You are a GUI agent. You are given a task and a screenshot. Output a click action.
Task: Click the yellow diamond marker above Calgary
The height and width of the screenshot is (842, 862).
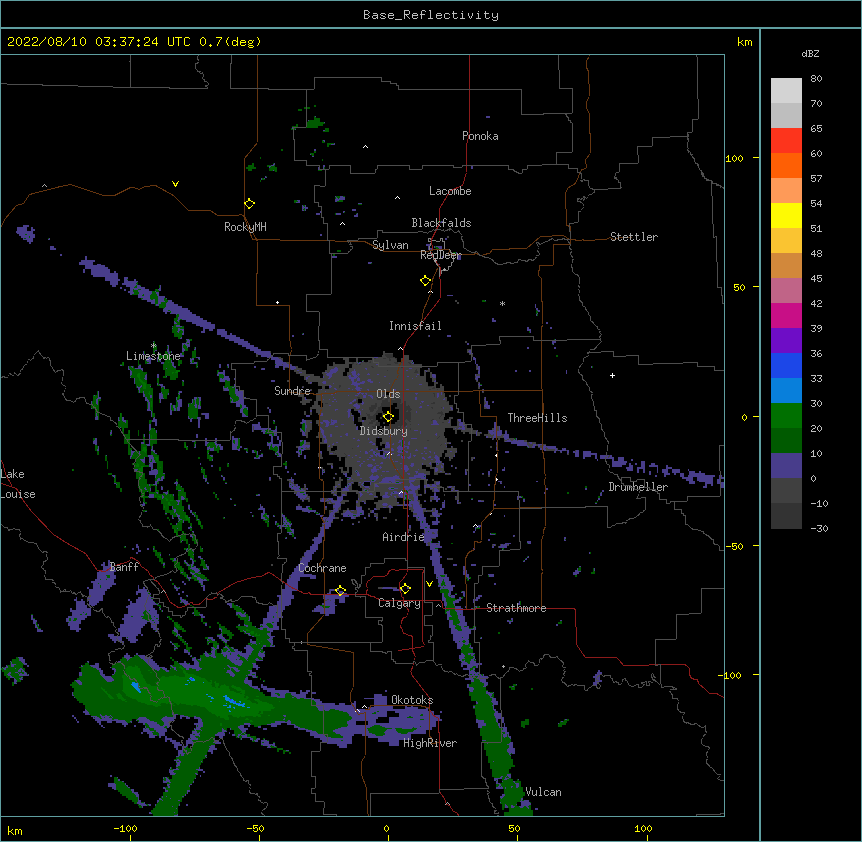tap(405, 589)
